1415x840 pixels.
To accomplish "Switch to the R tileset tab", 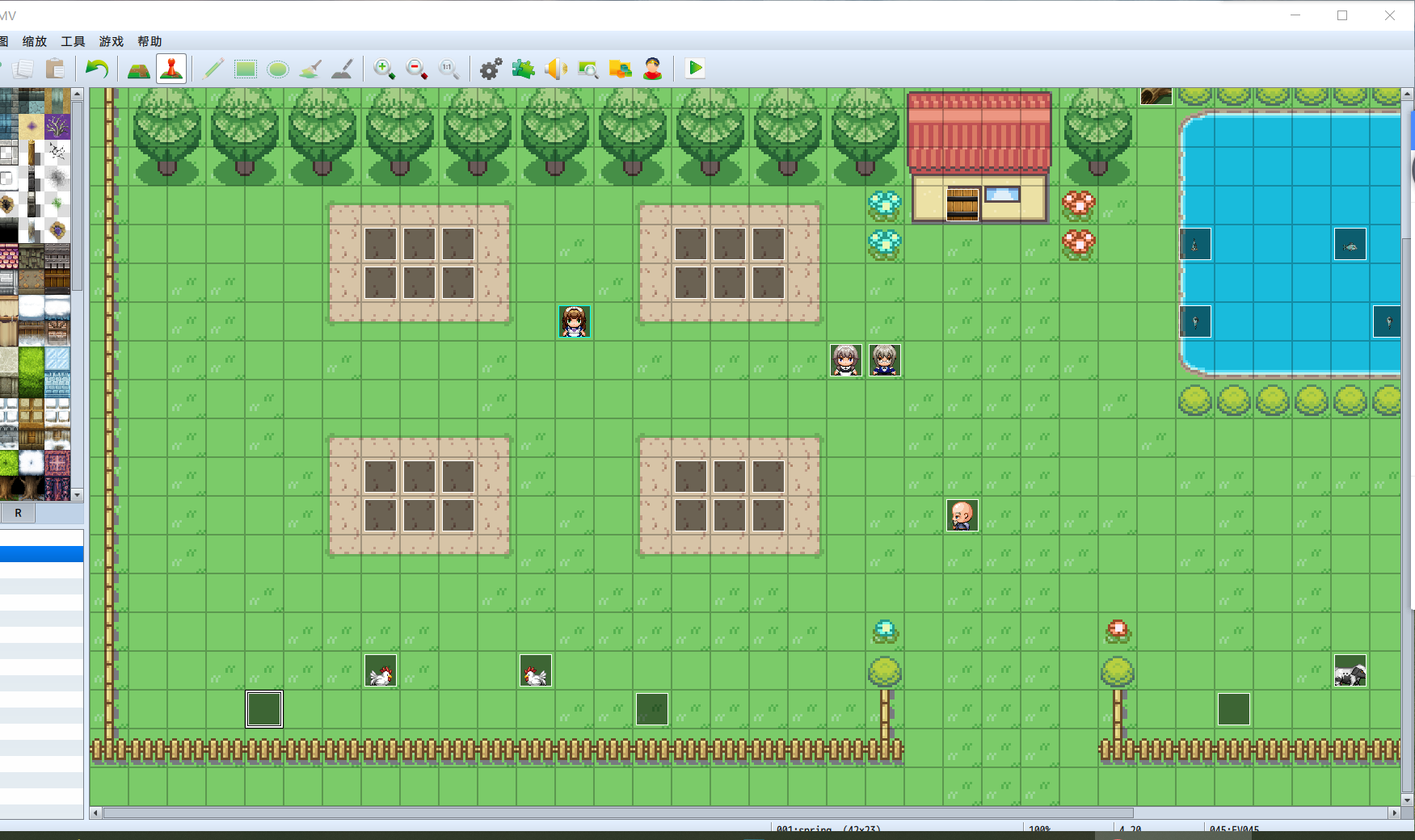I will tap(18, 513).
